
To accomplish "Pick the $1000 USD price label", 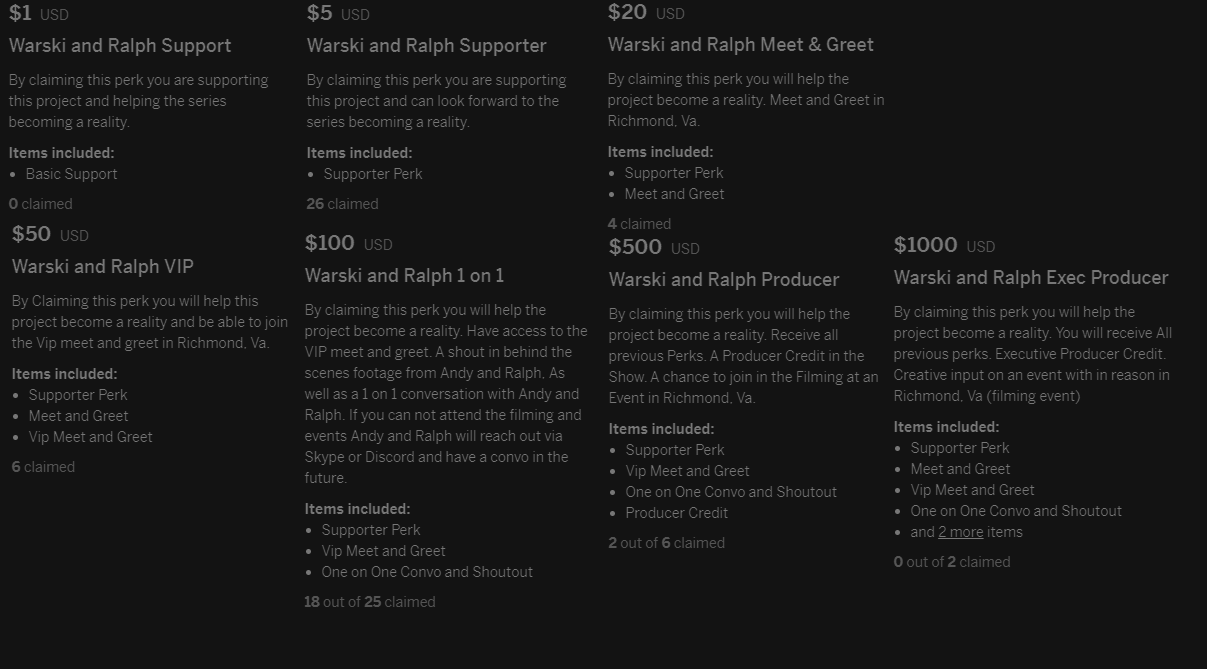I will click(944, 246).
